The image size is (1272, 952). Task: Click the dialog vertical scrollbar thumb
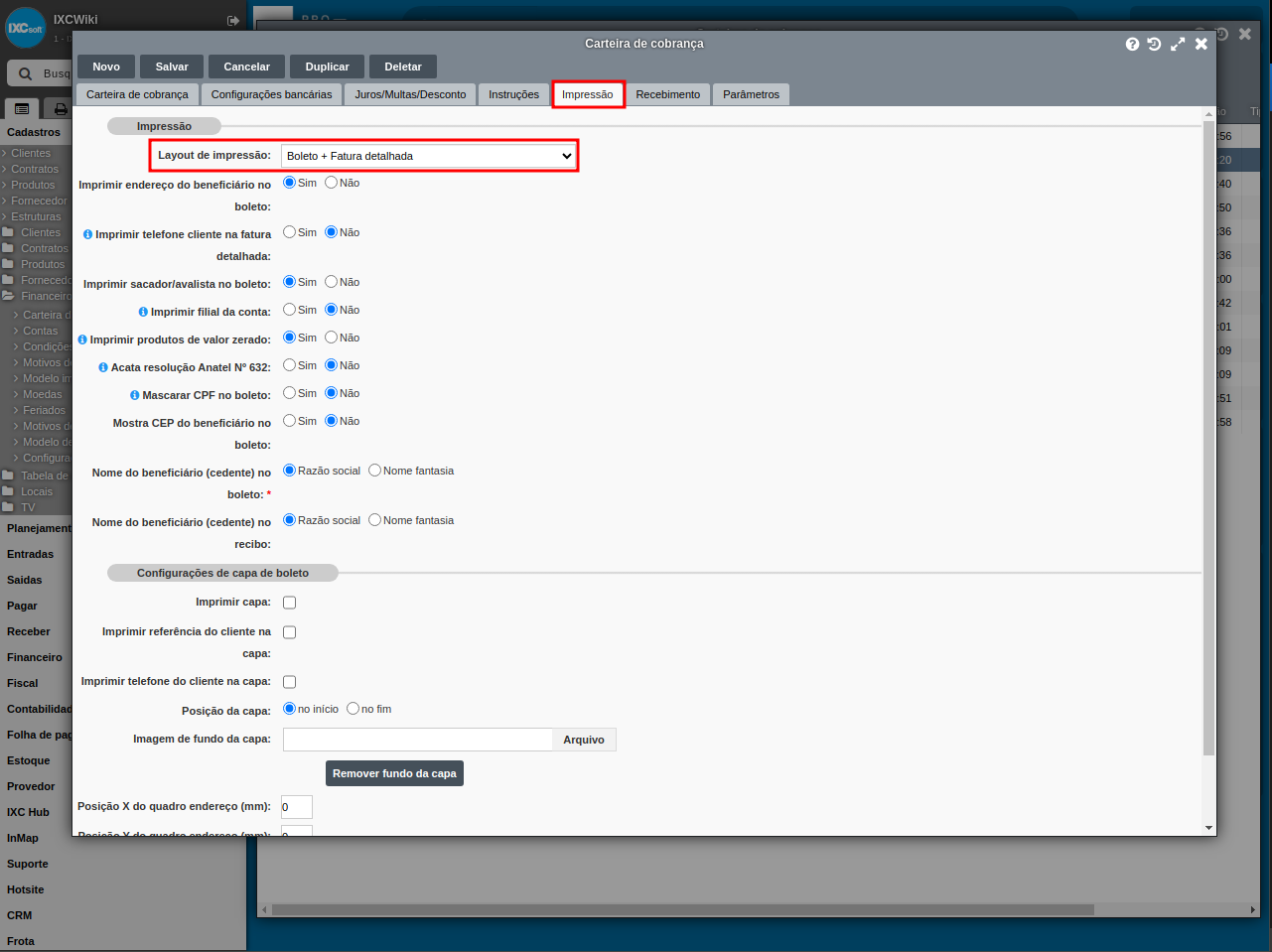(1208, 438)
